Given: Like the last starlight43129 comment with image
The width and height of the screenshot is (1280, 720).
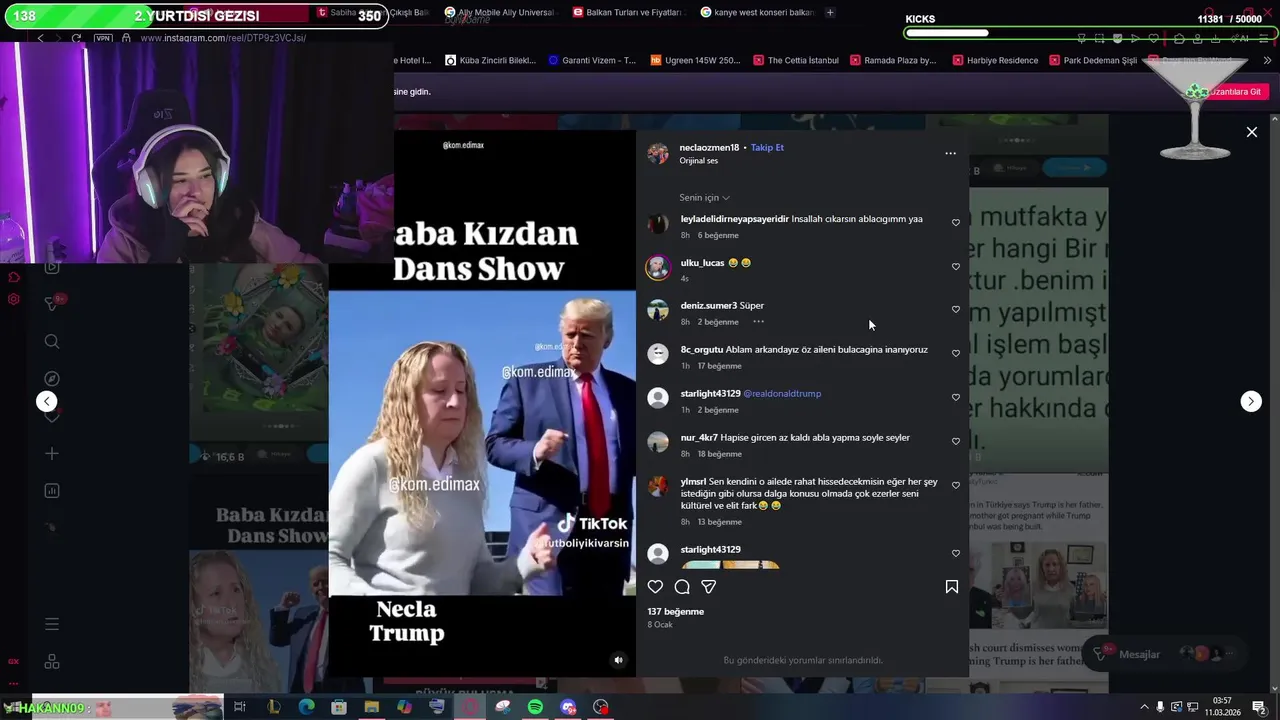Looking at the screenshot, I should 956,554.
